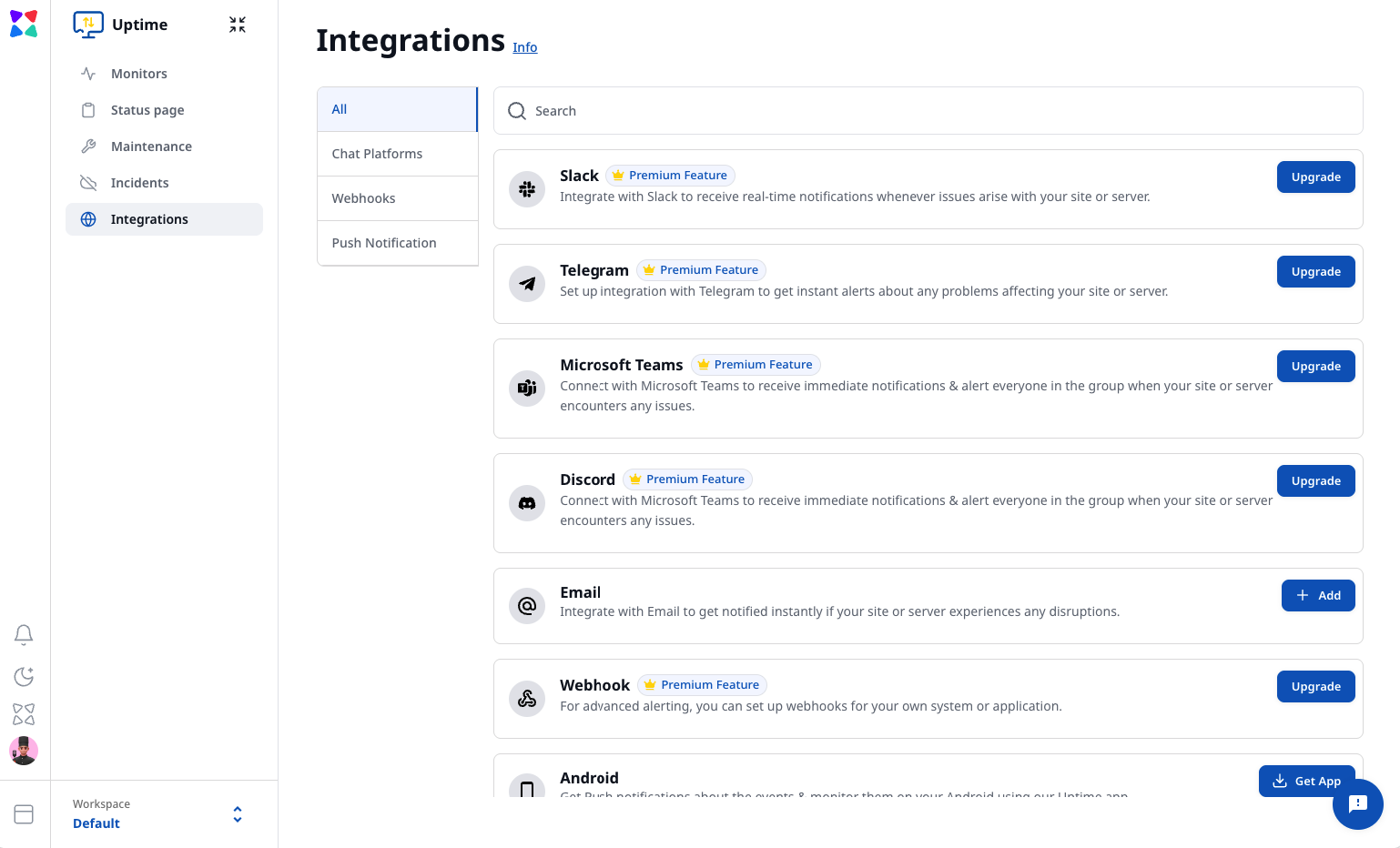1400x848 pixels.
Task: Upgrade to enable Microsoft Teams
Action: pos(1315,367)
